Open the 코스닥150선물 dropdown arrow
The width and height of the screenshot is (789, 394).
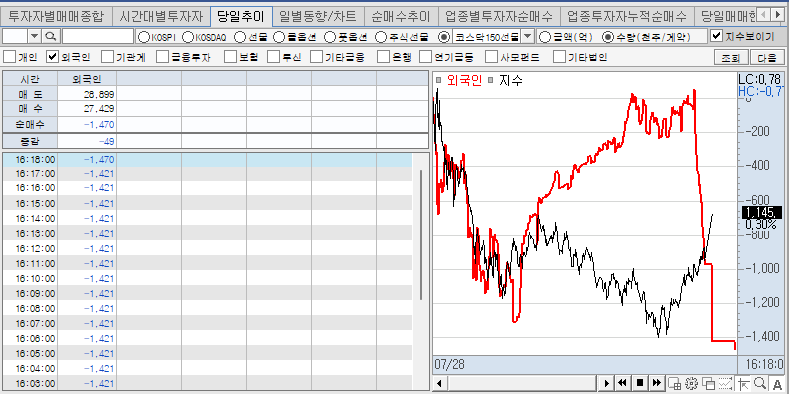[527, 36]
